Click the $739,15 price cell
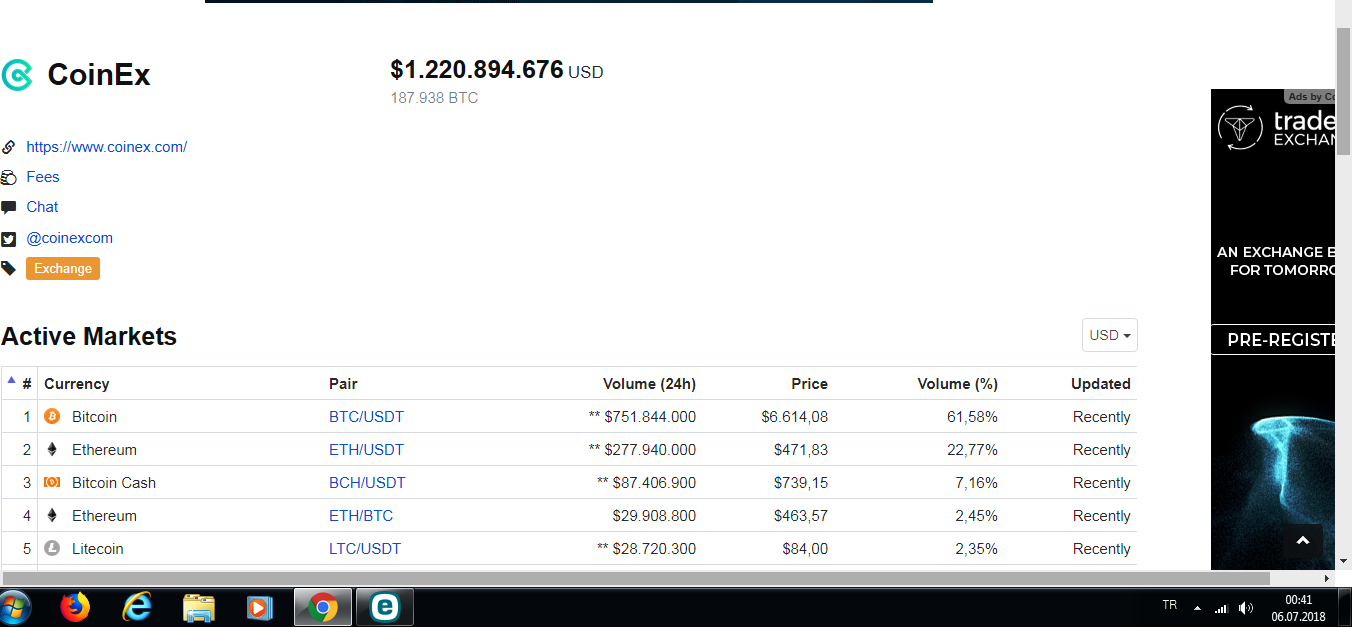This screenshot has height=627, width=1352. [x=800, y=483]
